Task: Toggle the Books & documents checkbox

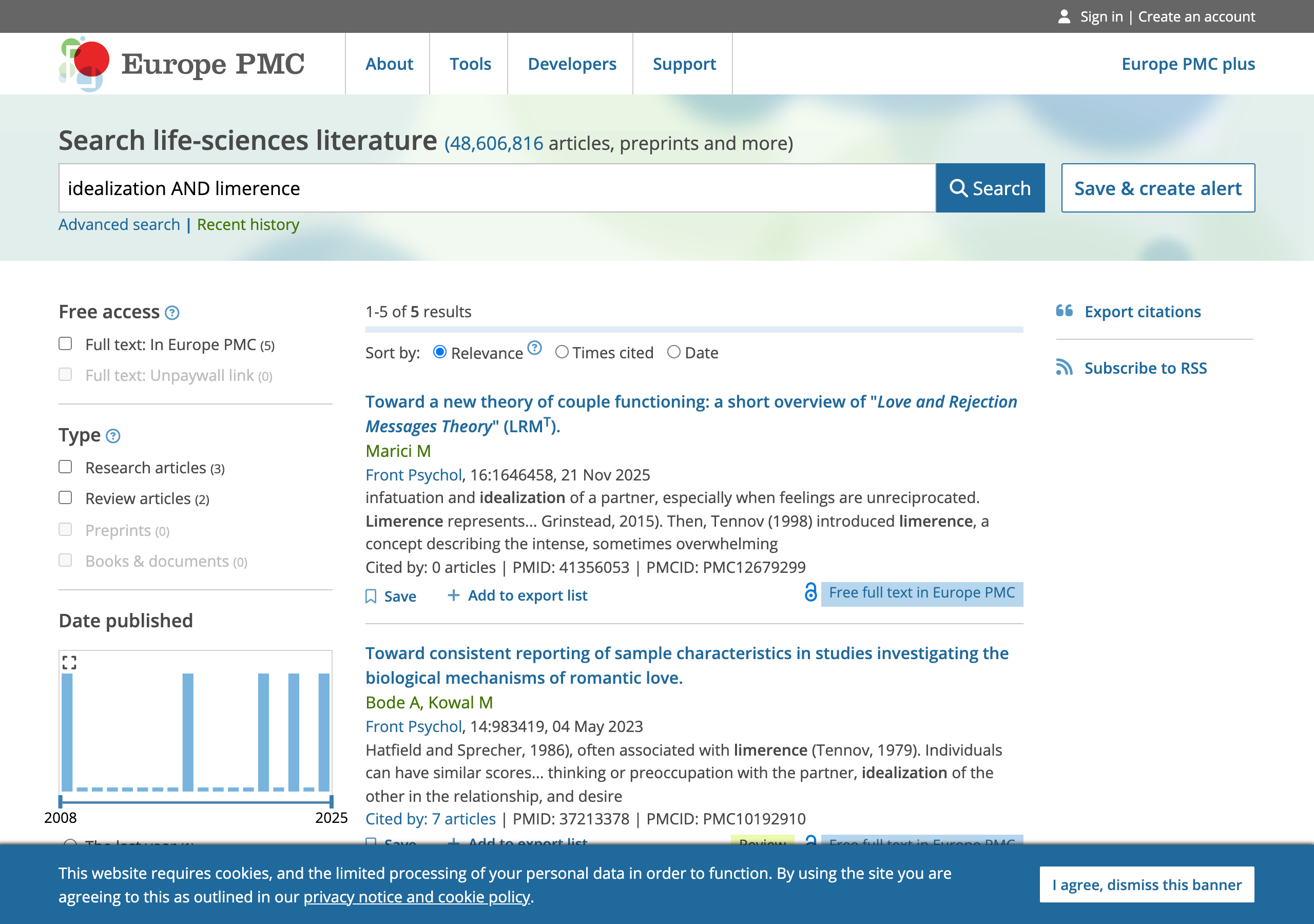Action: 65,560
